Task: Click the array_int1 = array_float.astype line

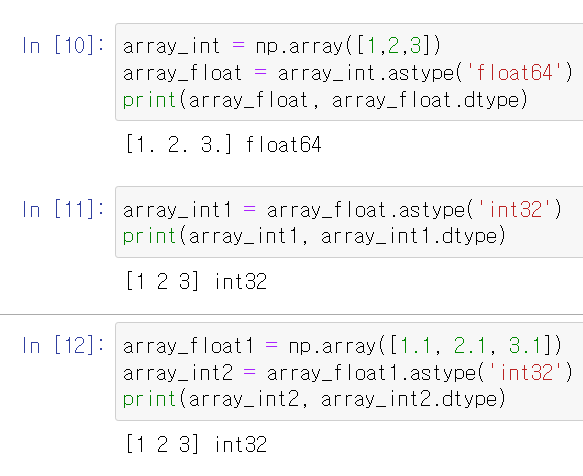Action: point(342,210)
